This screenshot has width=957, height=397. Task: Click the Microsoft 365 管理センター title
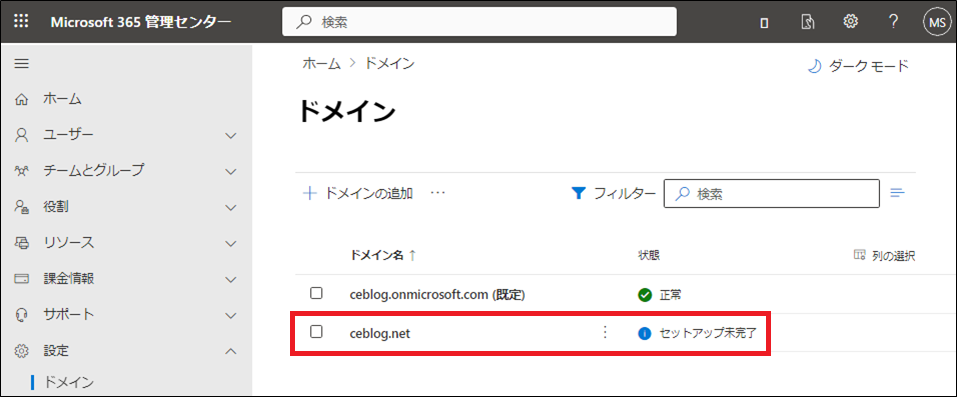(141, 22)
